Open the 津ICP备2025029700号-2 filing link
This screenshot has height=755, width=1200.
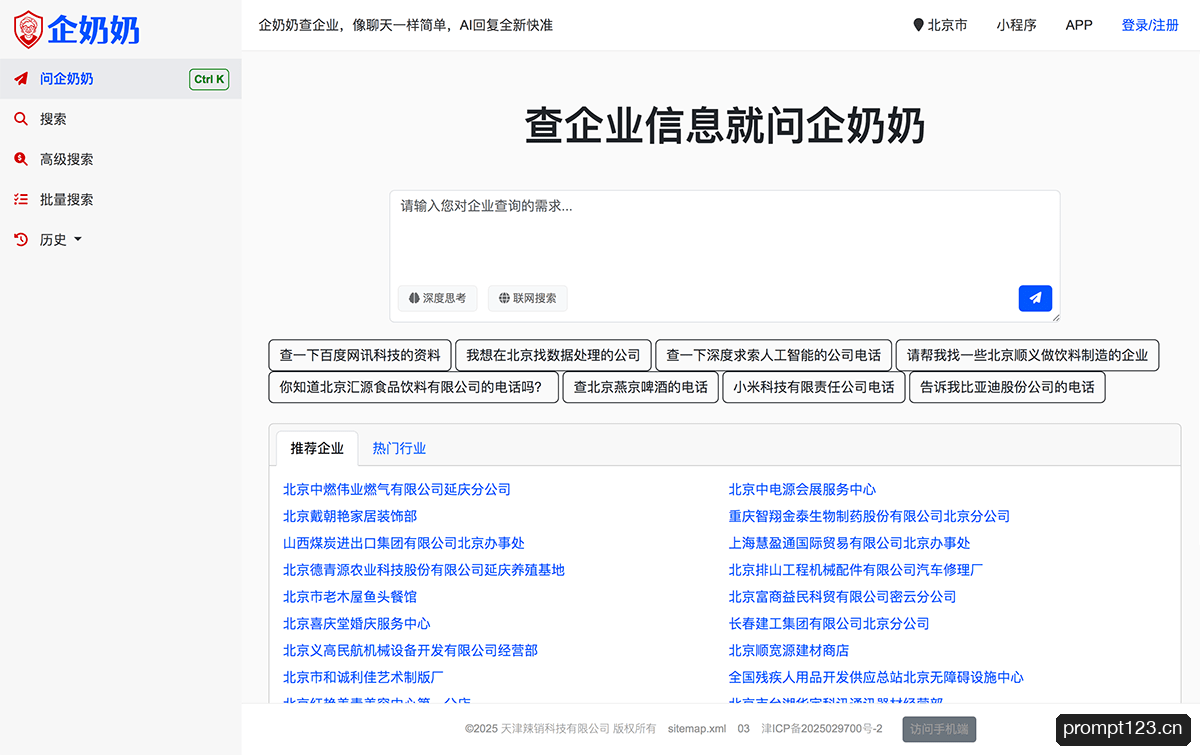coord(822,729)
